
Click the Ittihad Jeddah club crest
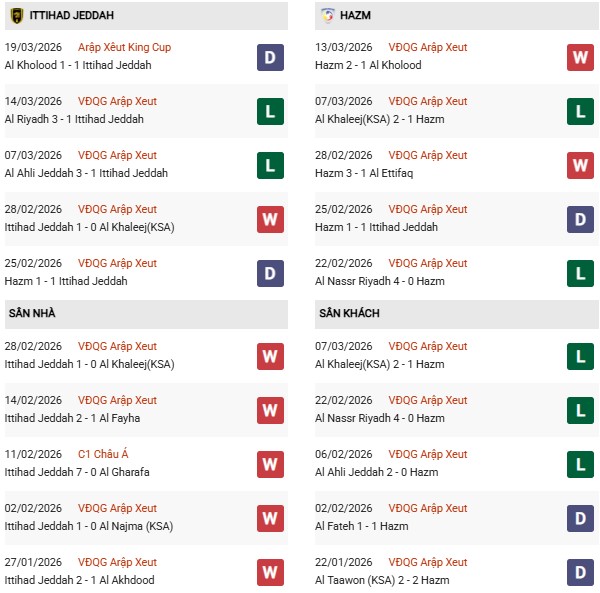tap(16, 16)
